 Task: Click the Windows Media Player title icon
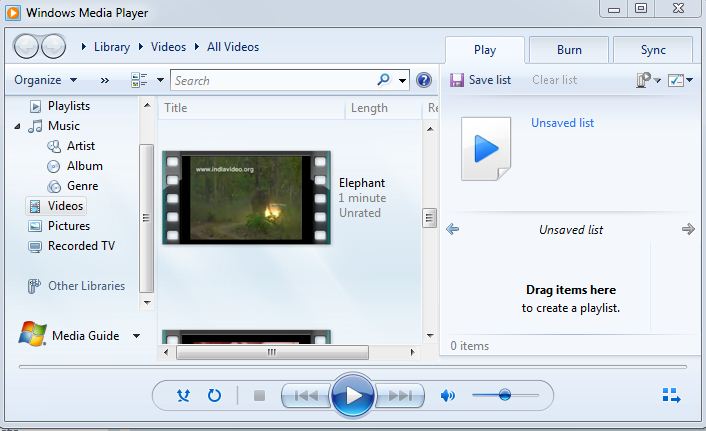13,13
